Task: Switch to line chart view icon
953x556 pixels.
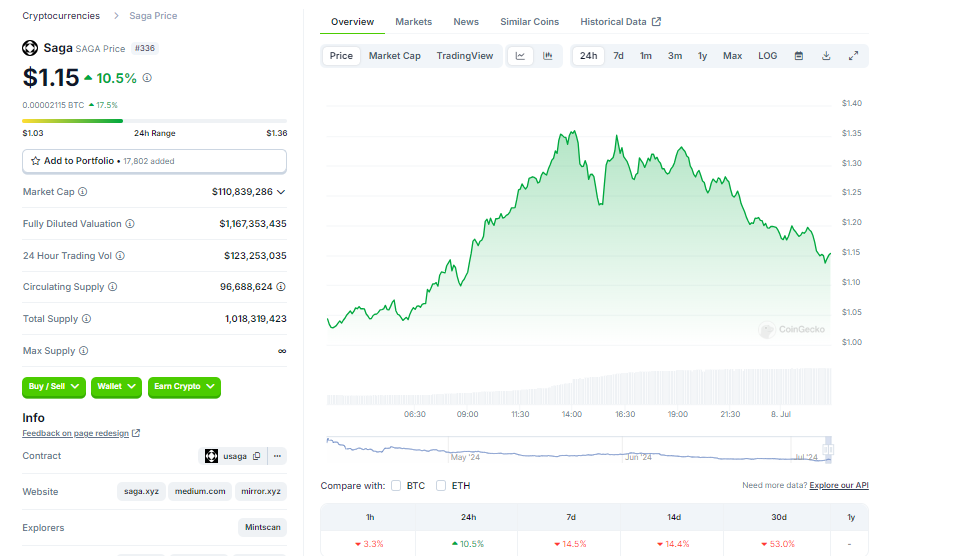Action: click(x=520, y=56)
